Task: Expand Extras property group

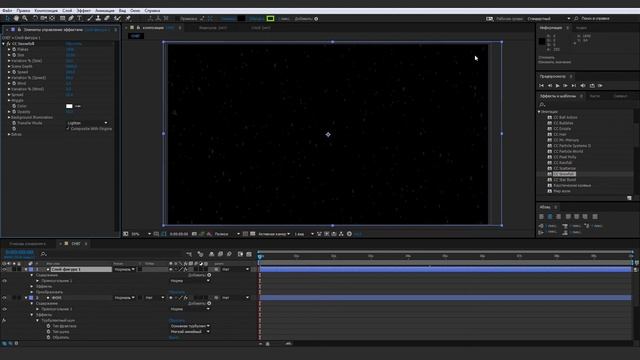Action: click(9, 134)
